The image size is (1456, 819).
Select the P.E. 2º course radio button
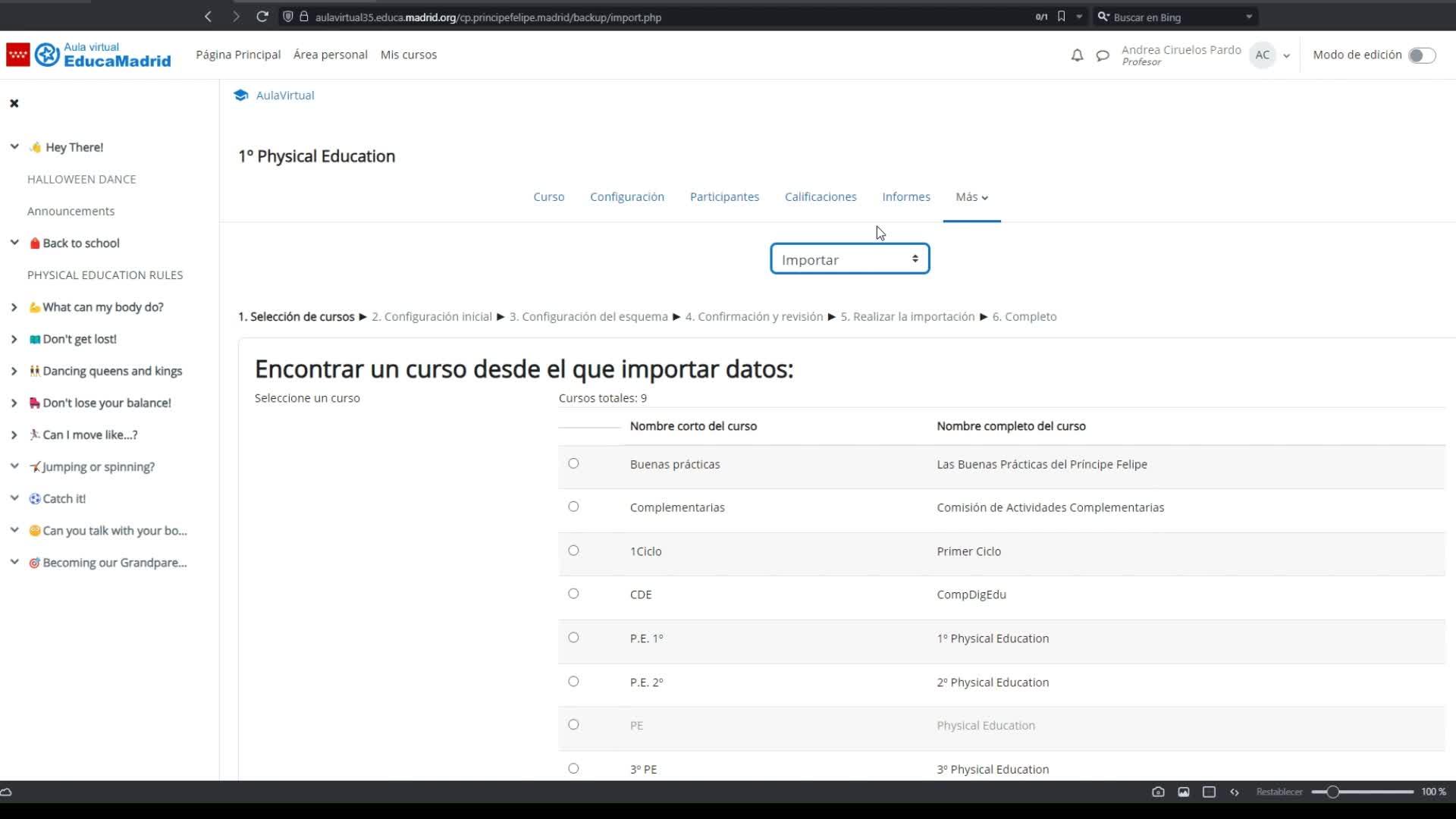tap(573, 681)
